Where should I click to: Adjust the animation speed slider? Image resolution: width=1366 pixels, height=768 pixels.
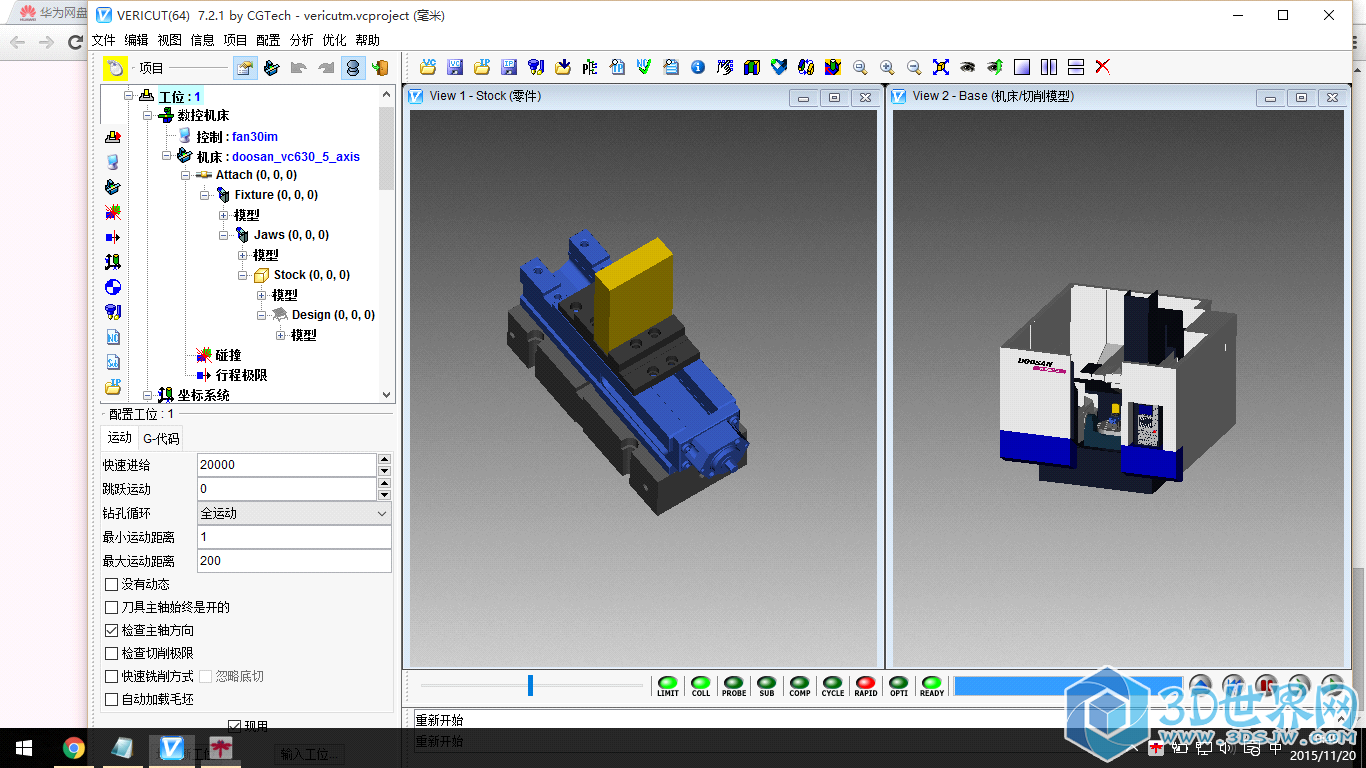(x=530, y=685)
